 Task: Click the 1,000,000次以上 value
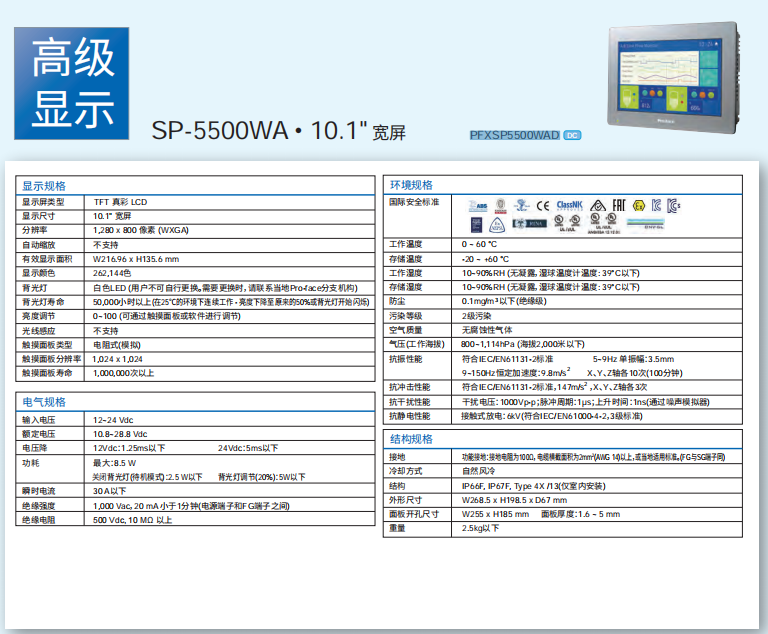pos(123,373)
